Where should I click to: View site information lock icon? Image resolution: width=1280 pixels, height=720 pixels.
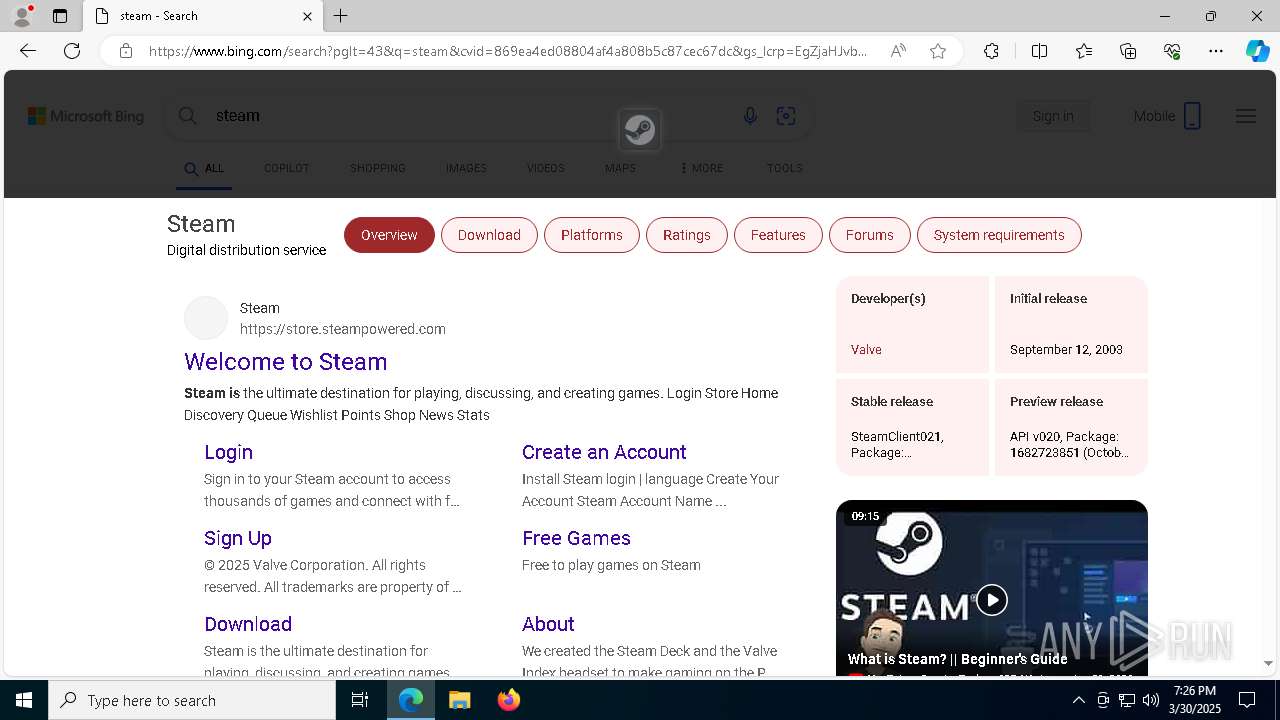pos(126,51)
